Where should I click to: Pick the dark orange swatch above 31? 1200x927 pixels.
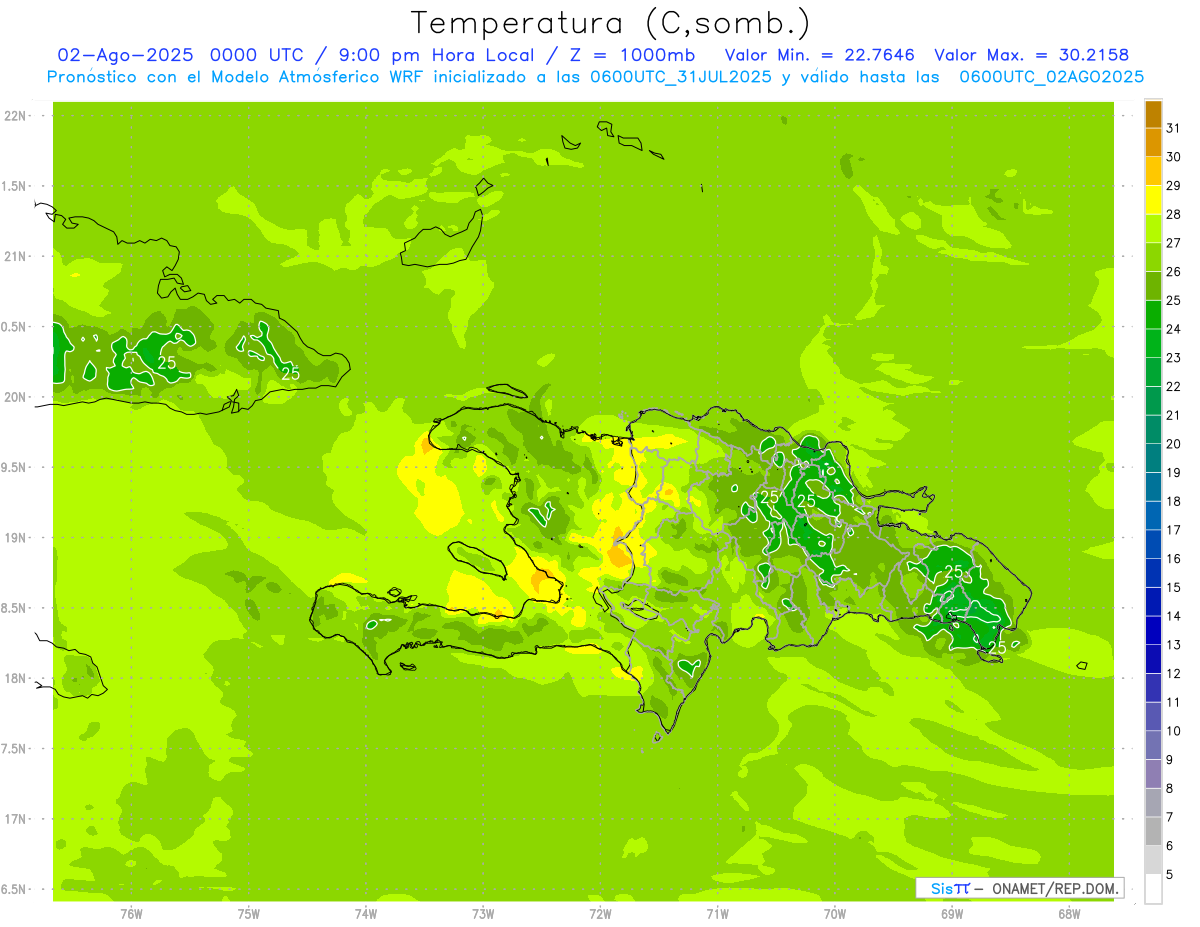tap(1153, 114)
